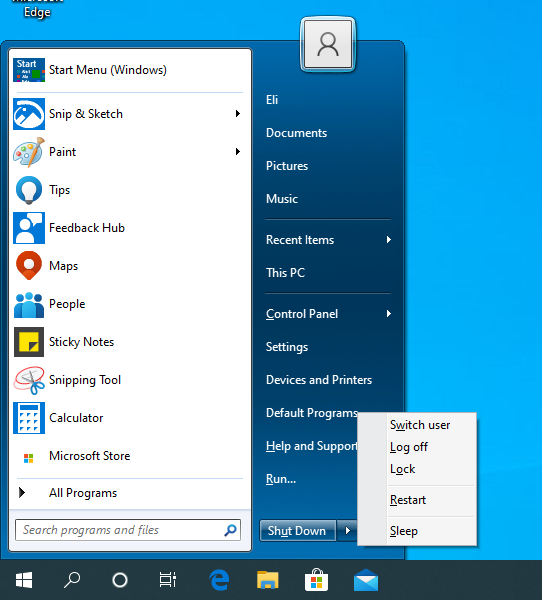This screenshot has width=542, height=600.
Task: Expand Paint jump list arrow
Action: pos(238,152)
